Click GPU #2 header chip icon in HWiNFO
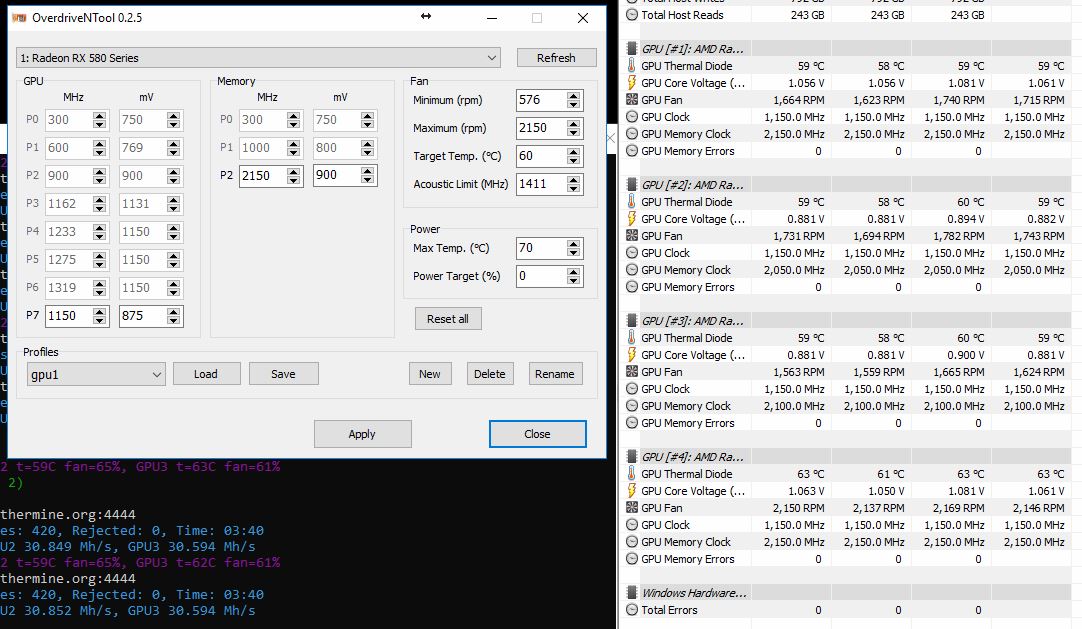Screen dimensions: 1082x629 [x=631, y=185]
